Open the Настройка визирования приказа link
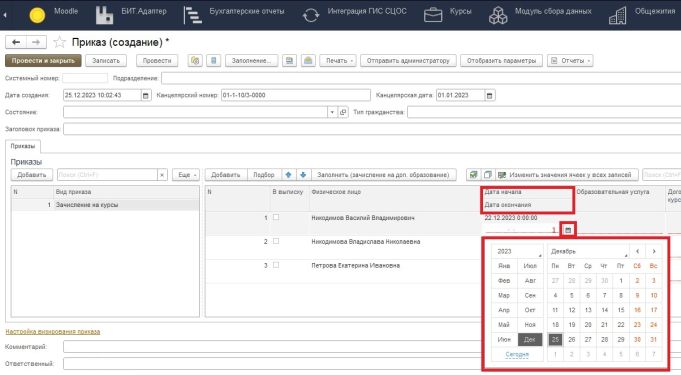Viewport: 681px width, 375px height. coord(53,332)
